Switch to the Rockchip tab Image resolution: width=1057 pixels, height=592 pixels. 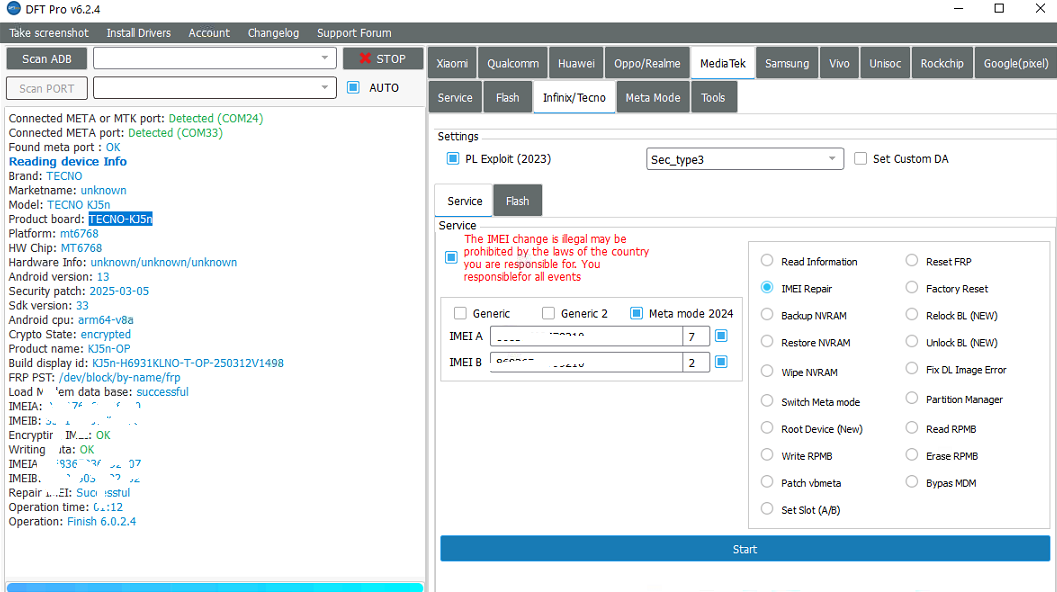coord(942,63)
